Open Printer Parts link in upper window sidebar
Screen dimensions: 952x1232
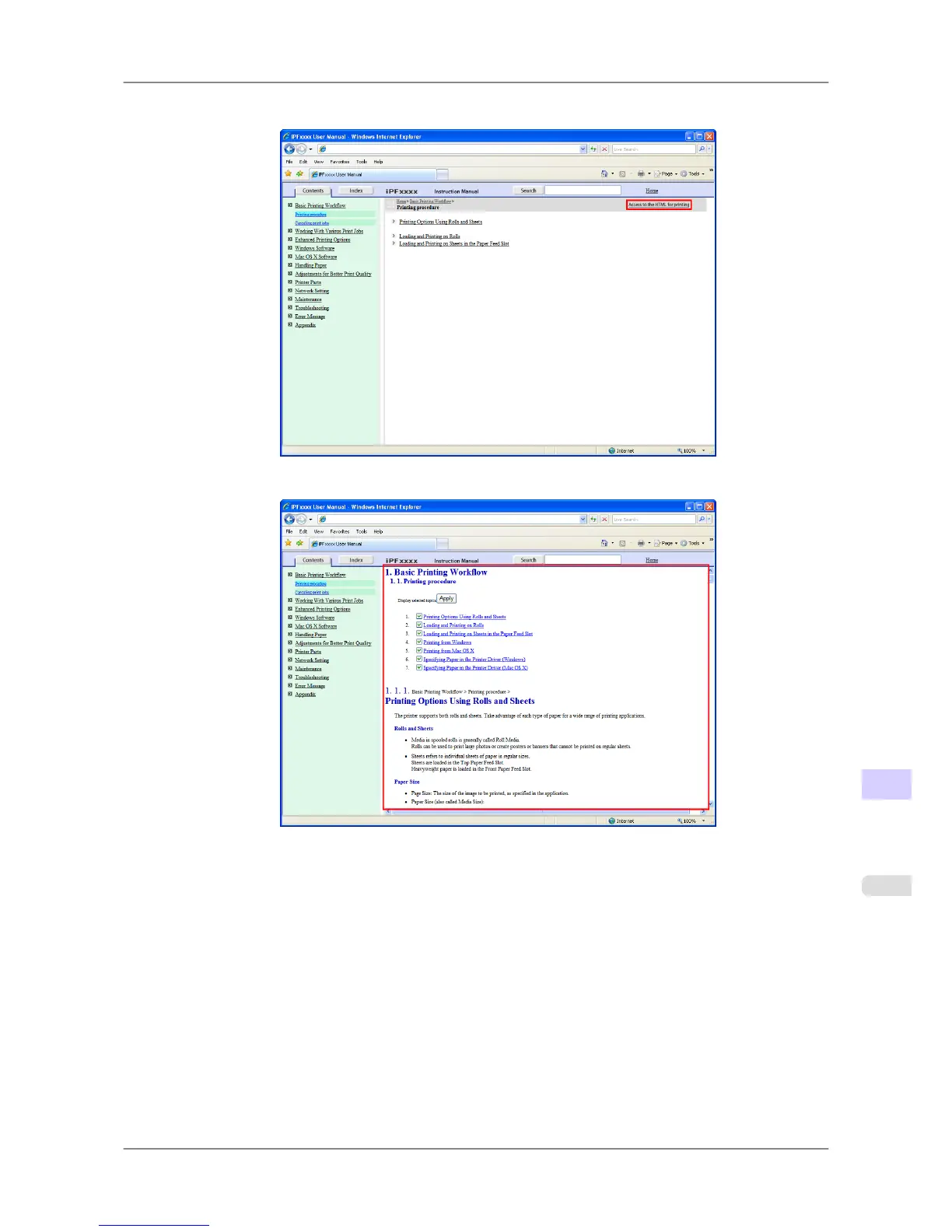point(308,282)
